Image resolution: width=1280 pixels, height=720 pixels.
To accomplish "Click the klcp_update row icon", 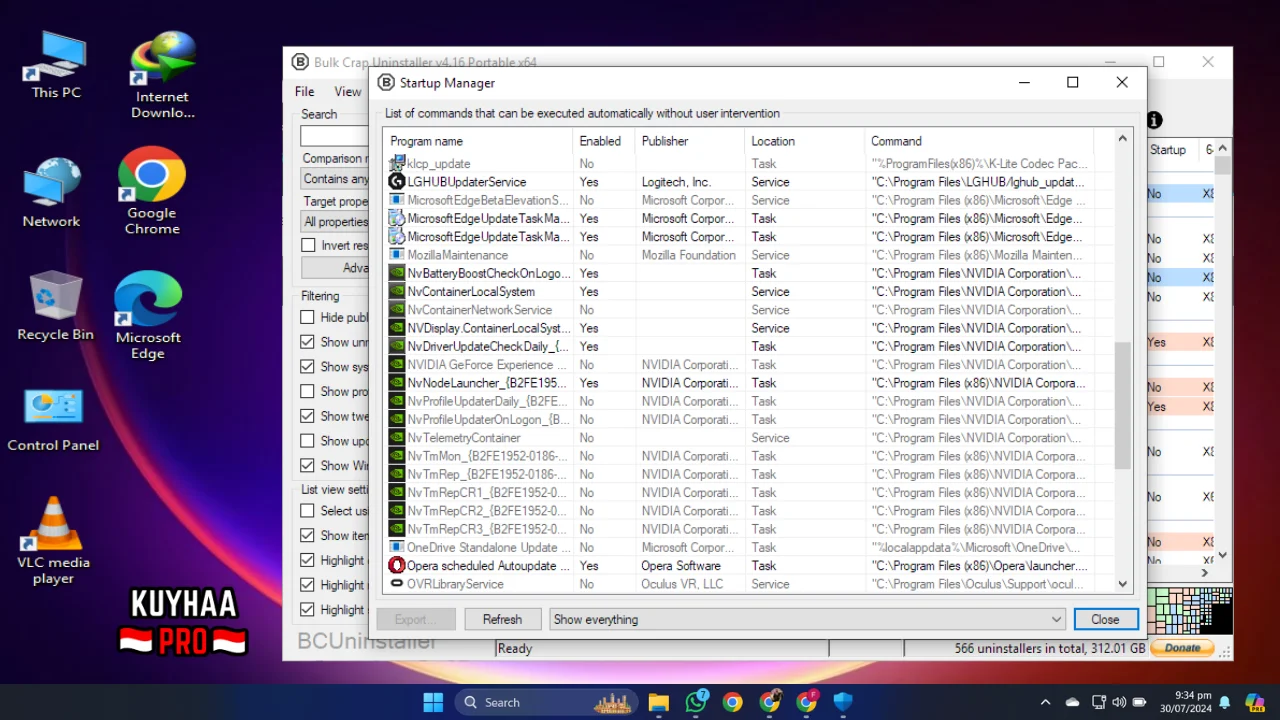I will 397,163.
